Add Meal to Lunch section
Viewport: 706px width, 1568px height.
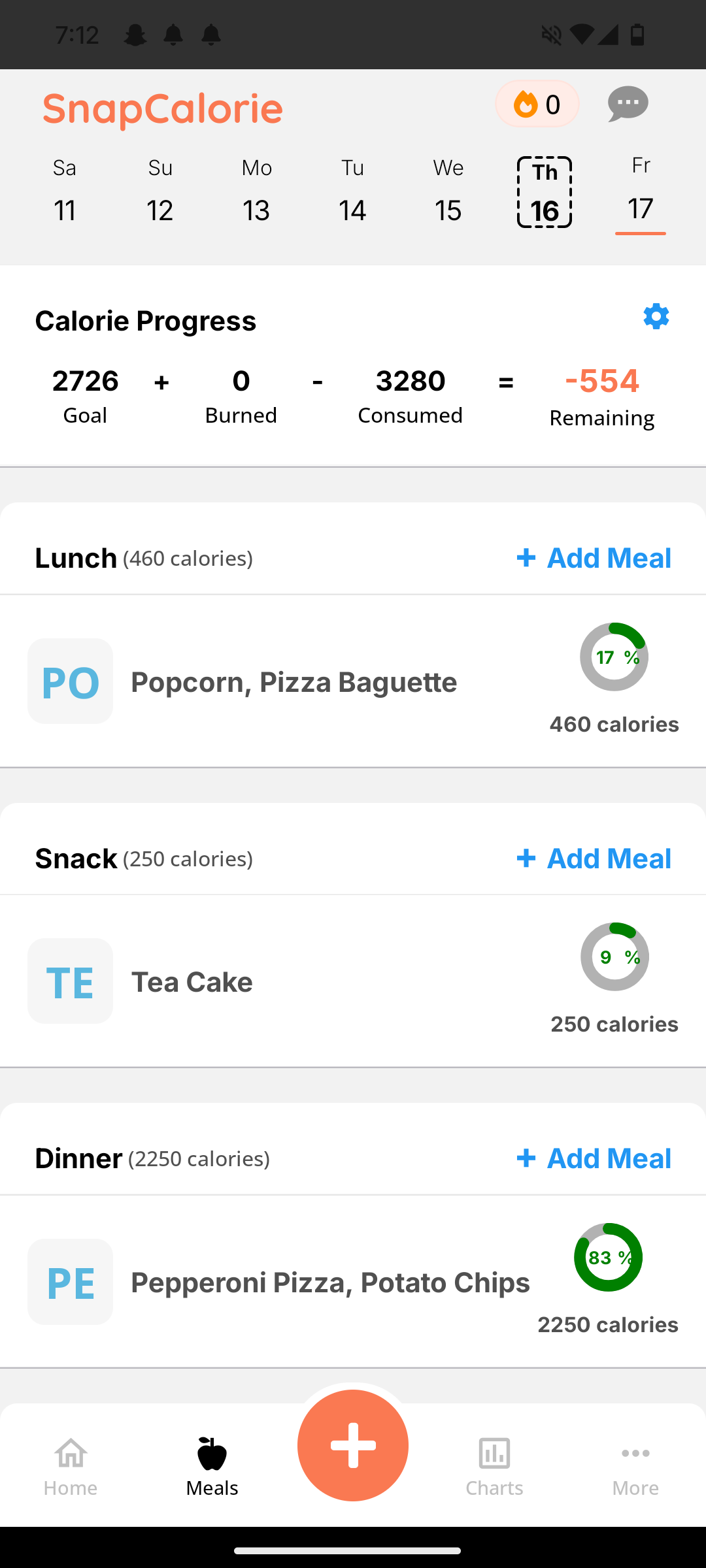click(594, 558)
